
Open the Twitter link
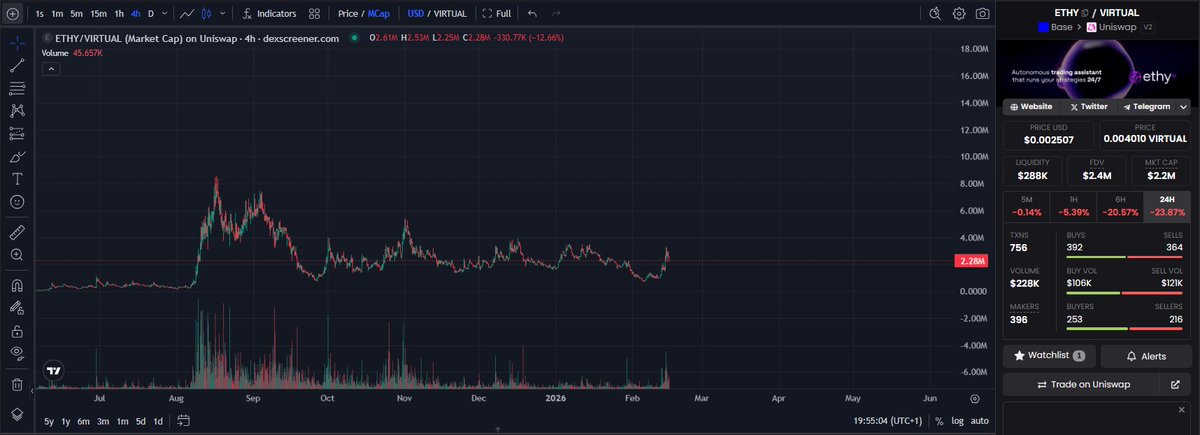[1088, 106]
